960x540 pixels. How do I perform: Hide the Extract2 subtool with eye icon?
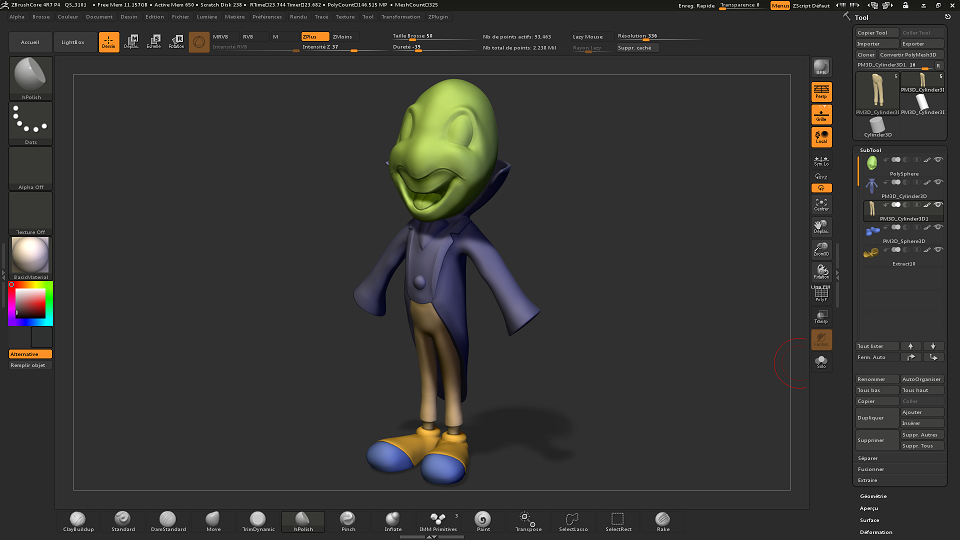click(938, 250)
